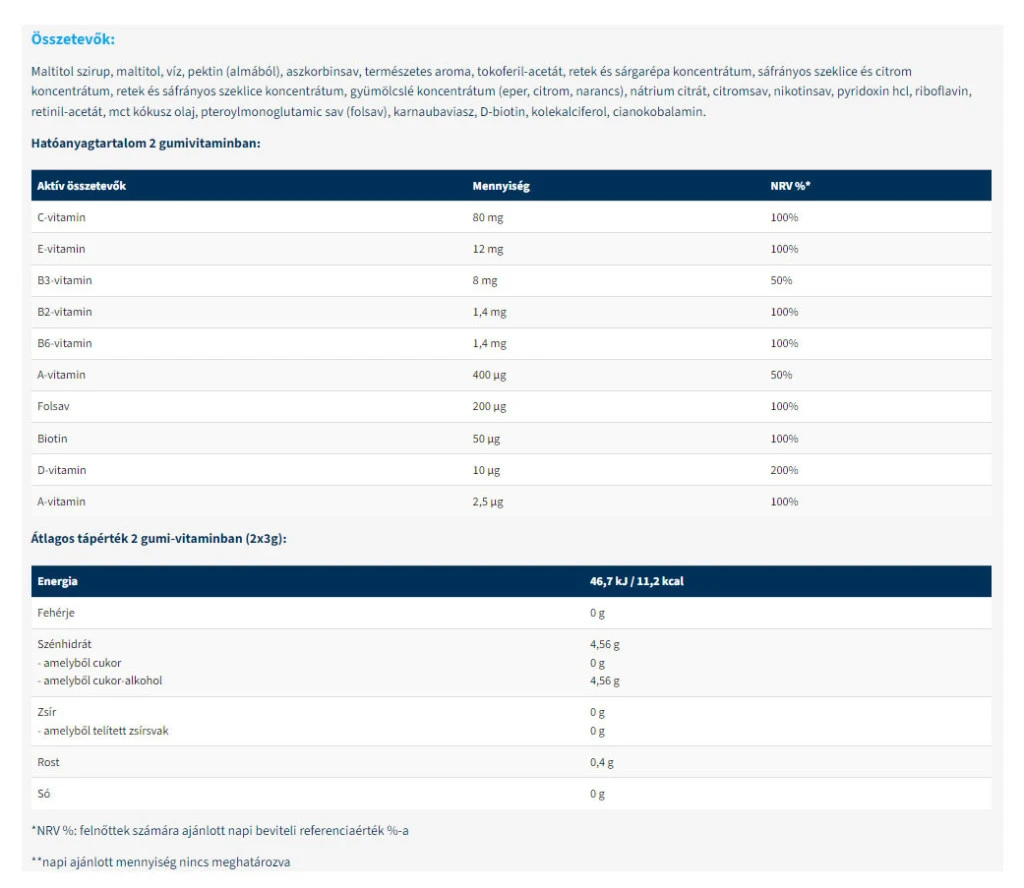Select the Biotin row label
This screenshot has height=888, width=1024.
tap(52, 439)
